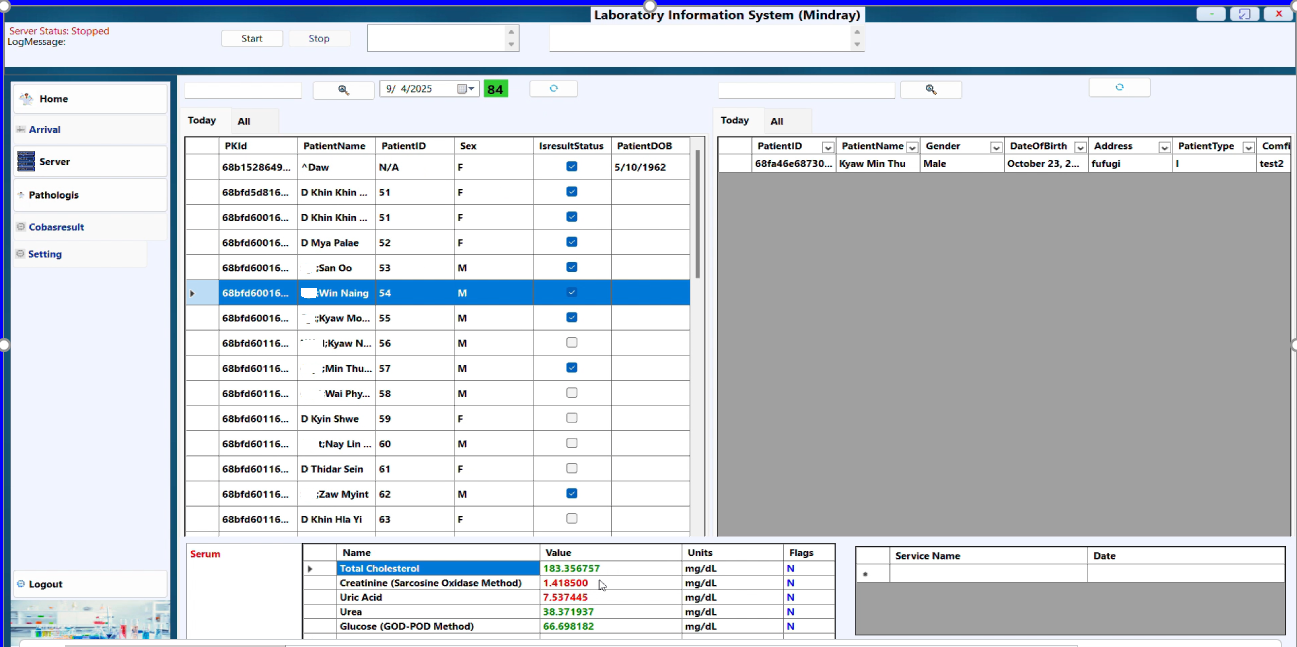The image size is (1297, 647).
Task: Click the right panel search input field
Action: click(x=807, y=90)
